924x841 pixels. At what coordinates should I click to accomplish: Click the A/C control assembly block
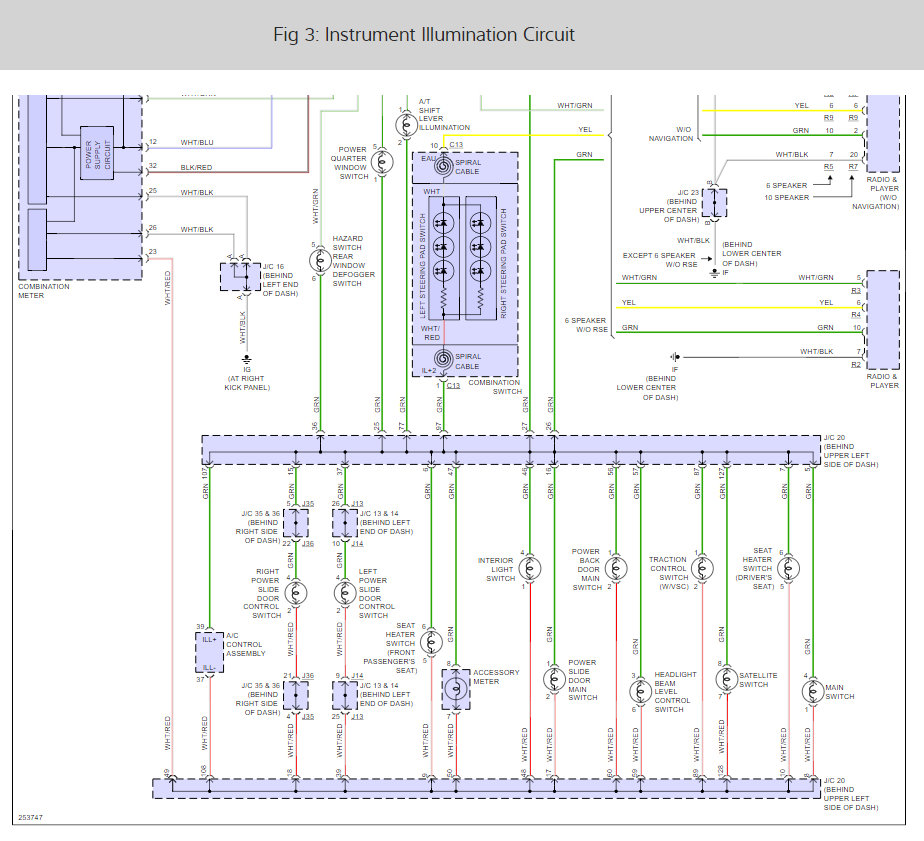(210, 652)
